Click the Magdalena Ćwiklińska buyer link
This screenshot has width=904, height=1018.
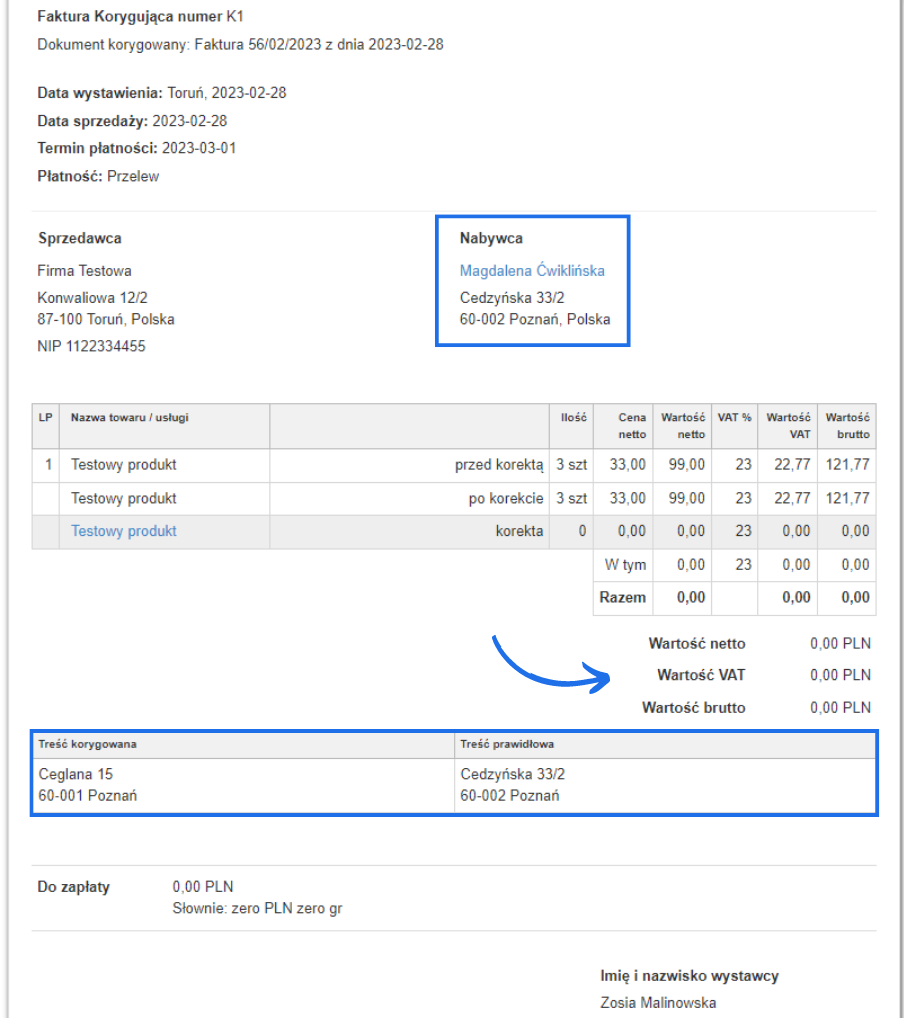point(532,271)
